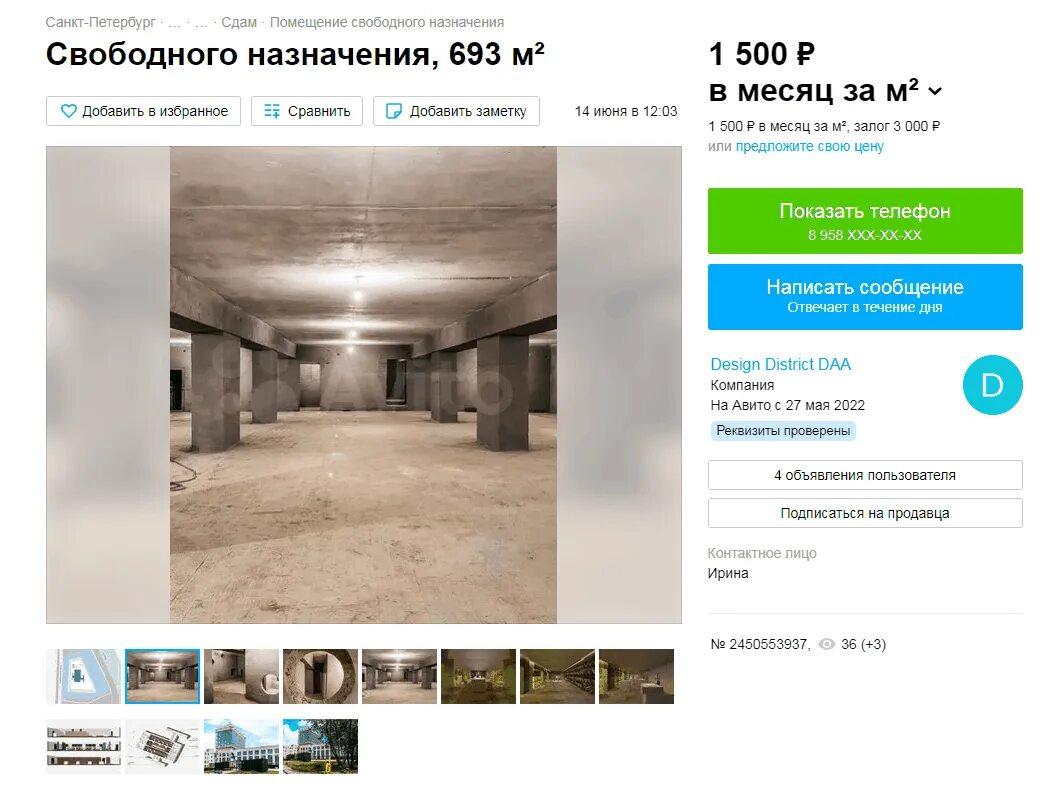Select the building exterior blue sky thumbnail
This screenshot has height=794, width=1047.
point(241,747)
